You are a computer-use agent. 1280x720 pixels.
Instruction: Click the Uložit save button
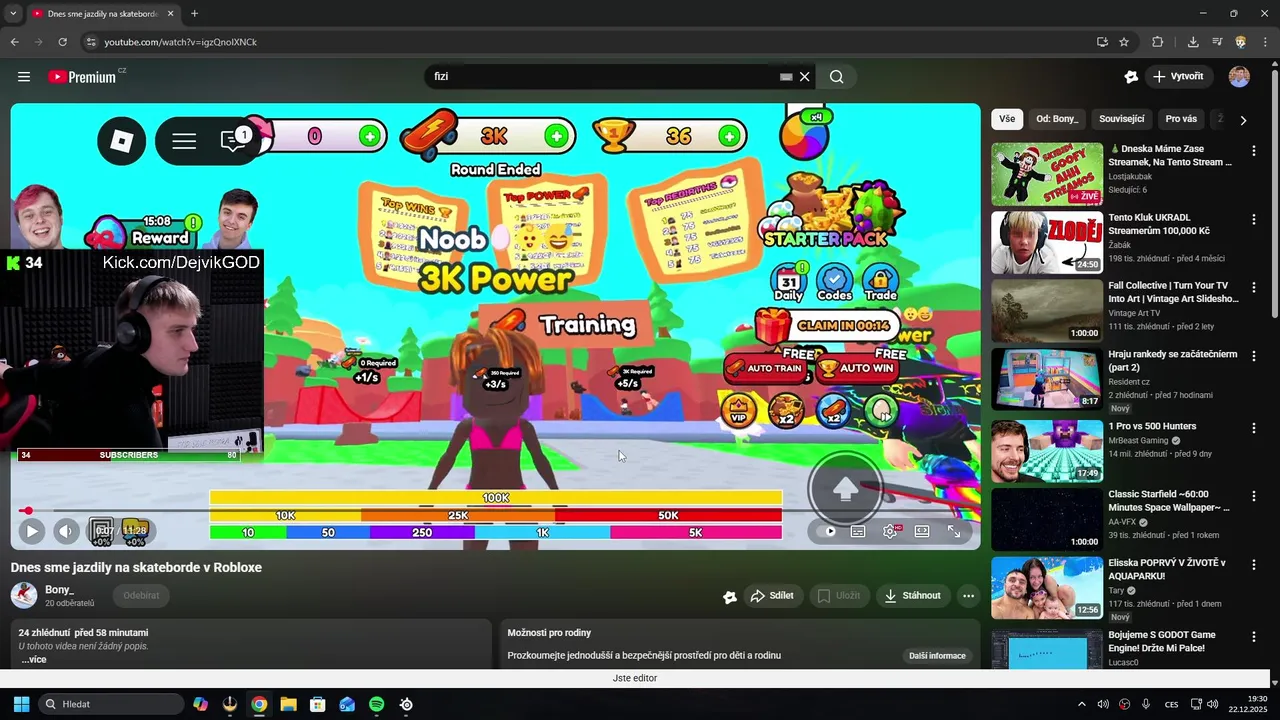coord(838,596)
